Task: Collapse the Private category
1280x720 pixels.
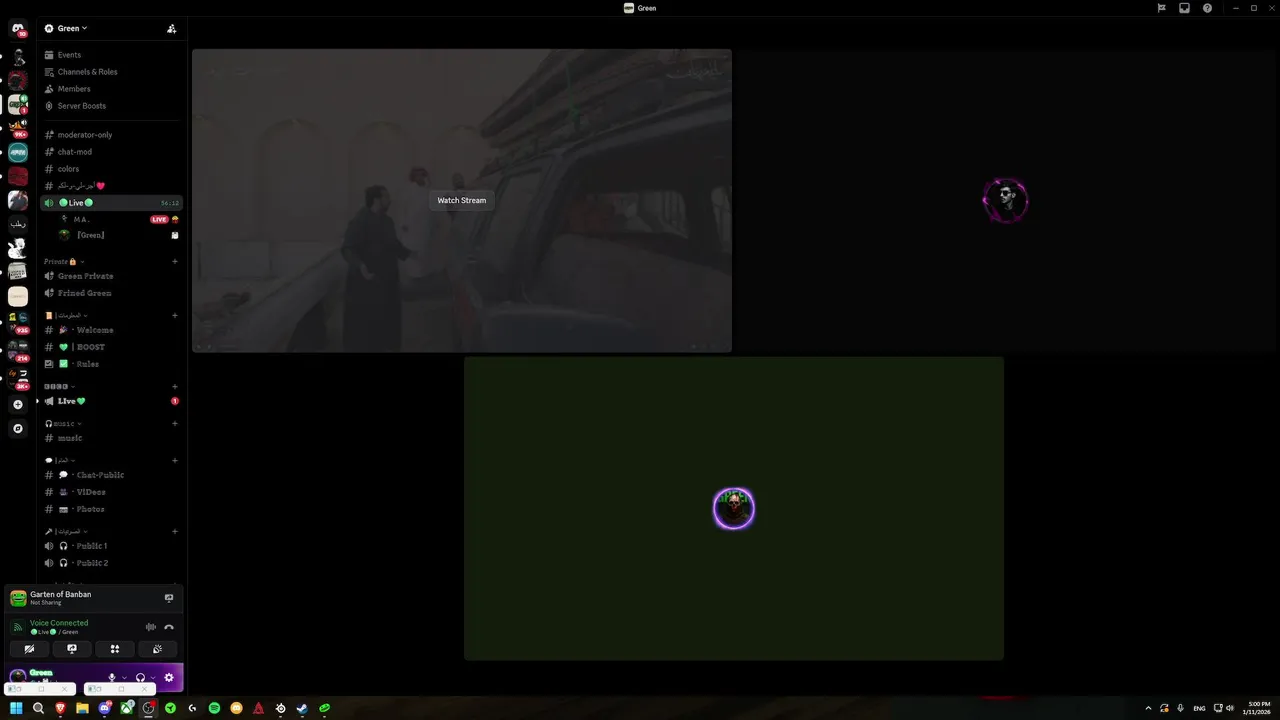Action: click(x=64, y=261)
